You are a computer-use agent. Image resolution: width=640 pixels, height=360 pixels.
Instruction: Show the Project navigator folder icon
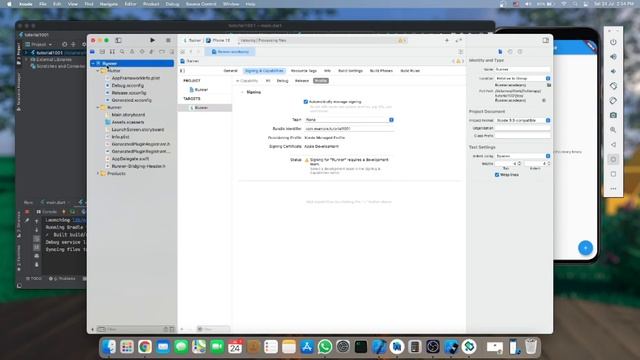coord(93,52)
